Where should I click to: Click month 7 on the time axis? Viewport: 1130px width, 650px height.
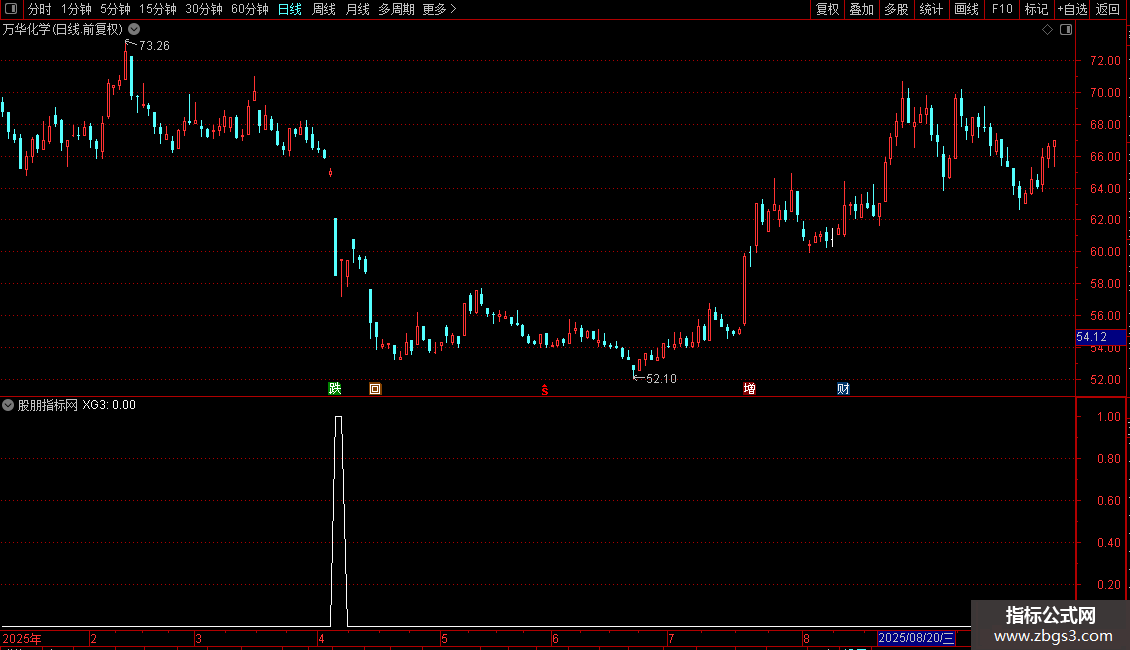pyautogui.click(x=671, y=638)
